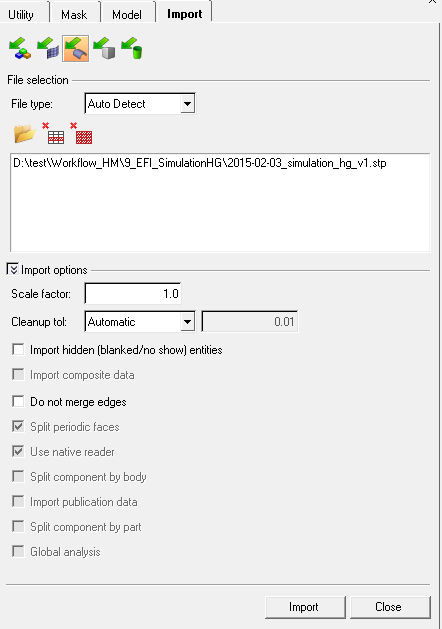Screen dimensions: 442x629
Task: Clear all files from list icon
Action: [81, 134]
